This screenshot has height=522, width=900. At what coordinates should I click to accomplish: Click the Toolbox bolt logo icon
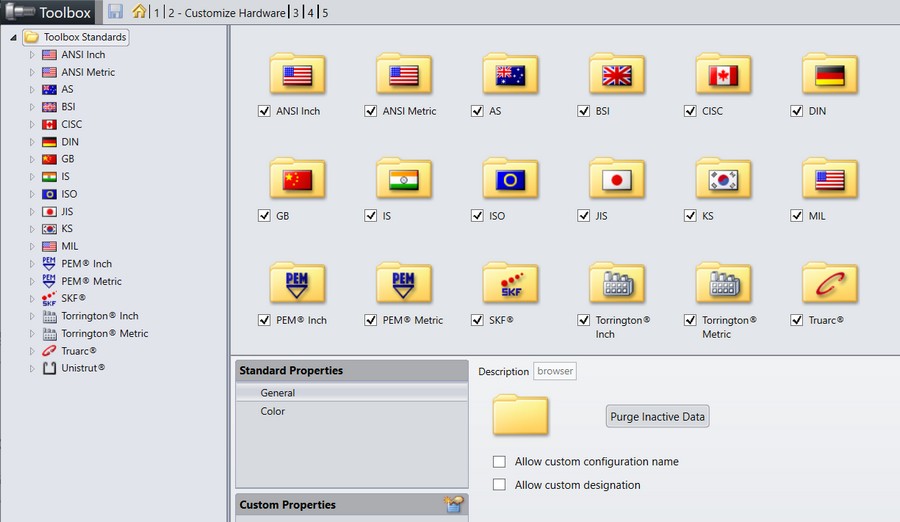coord(19,12)
